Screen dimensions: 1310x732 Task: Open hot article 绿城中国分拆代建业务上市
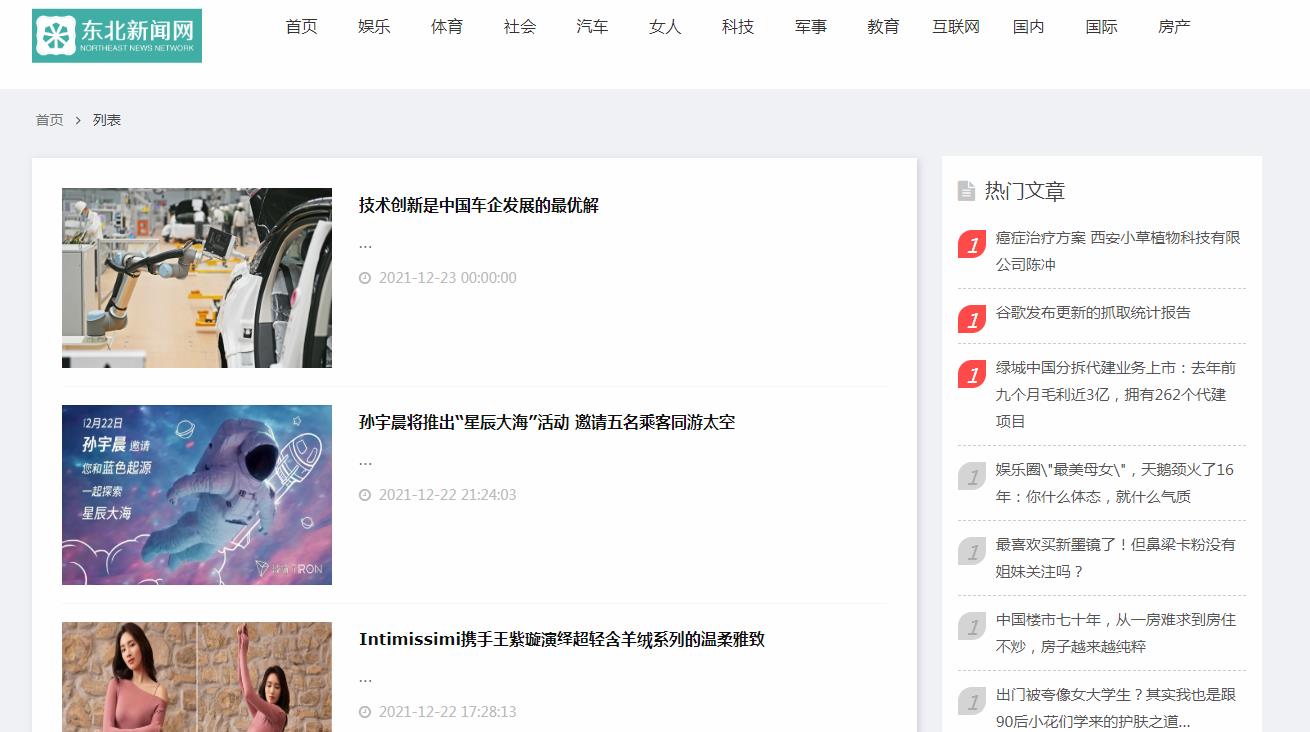point(1116,394)
